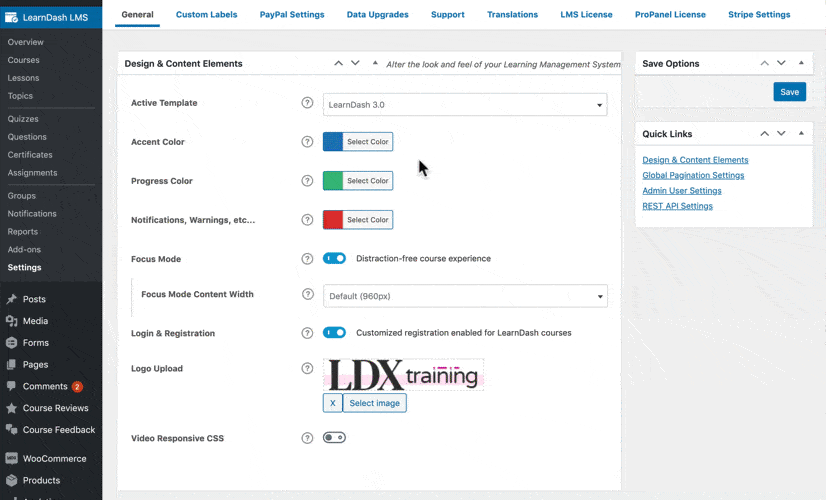
Task: Remove logo with the X button
Action: click(x=332, y=403)
